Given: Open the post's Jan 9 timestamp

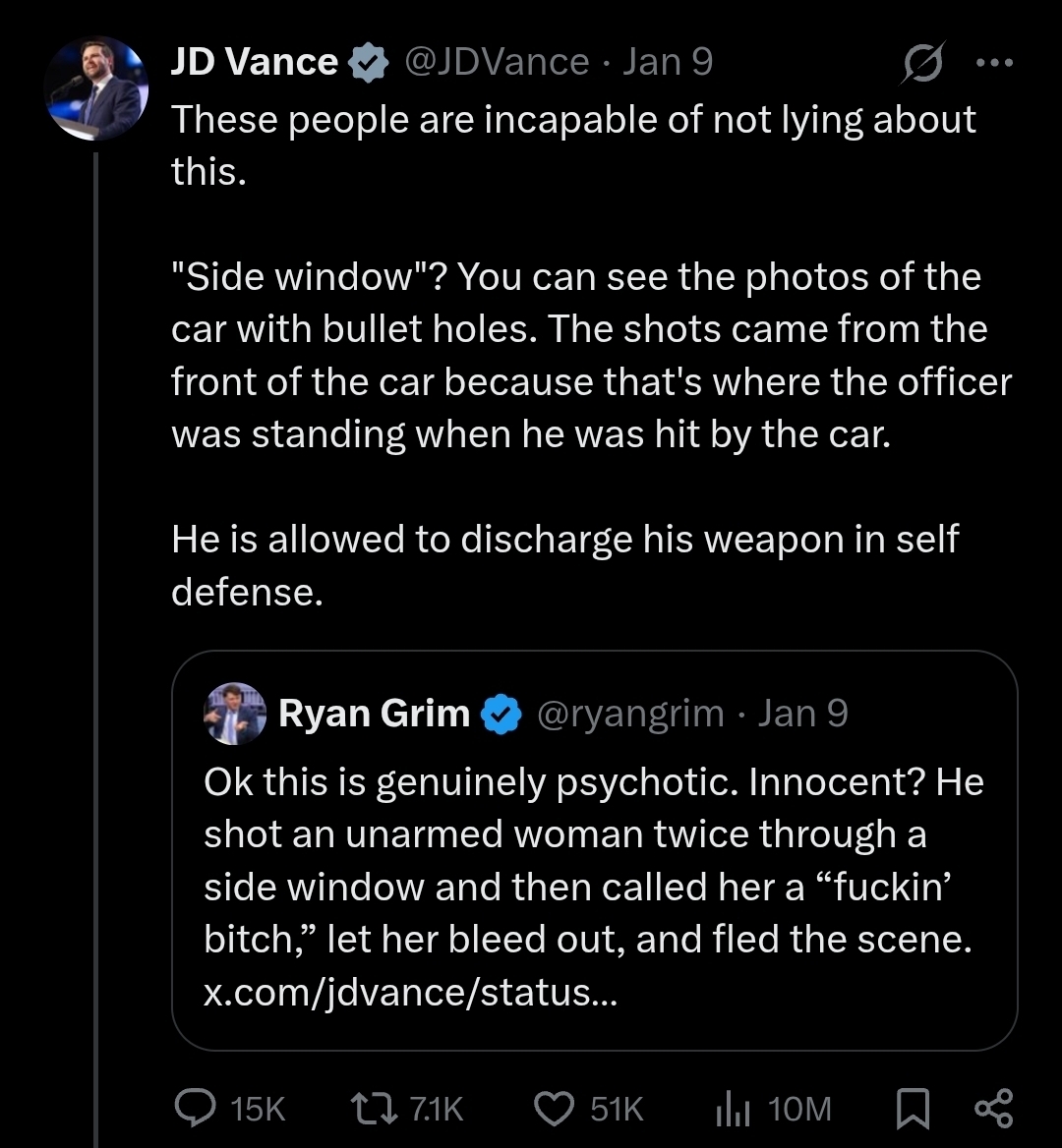Looking at the screenshot, I should coord(669,63).
